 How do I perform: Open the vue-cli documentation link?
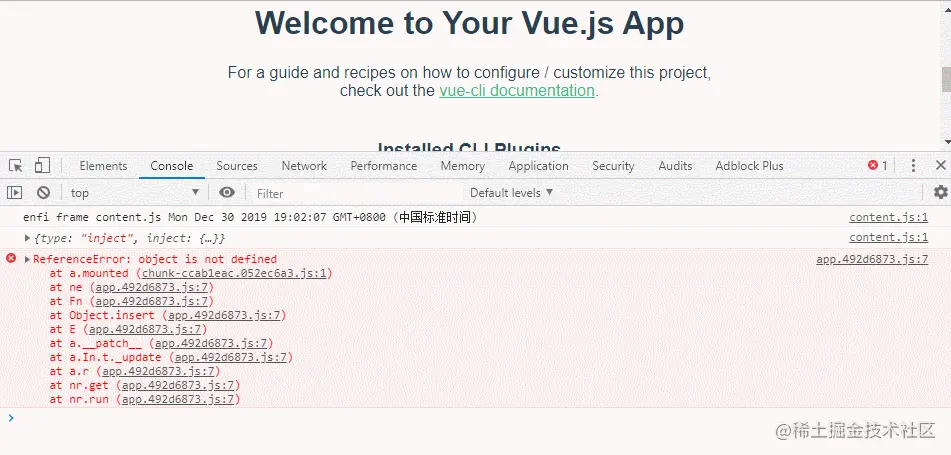point(517,90)
